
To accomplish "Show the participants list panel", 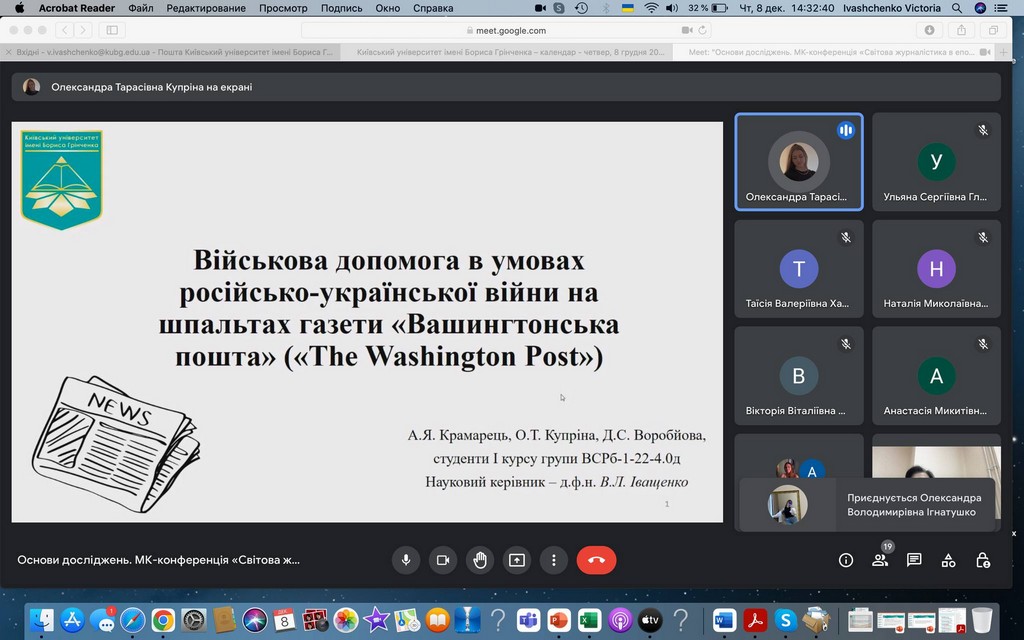I will point(880,560).
